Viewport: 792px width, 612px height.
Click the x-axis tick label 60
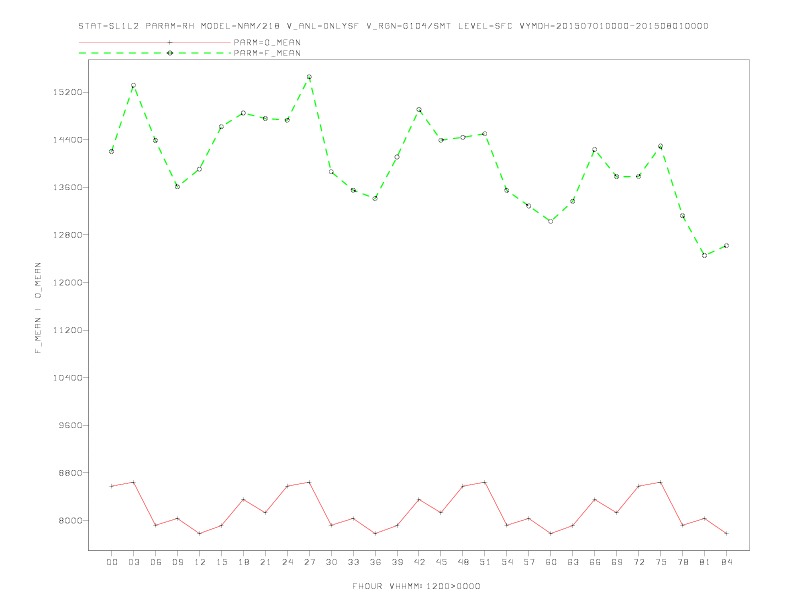[x=551, y=562]
